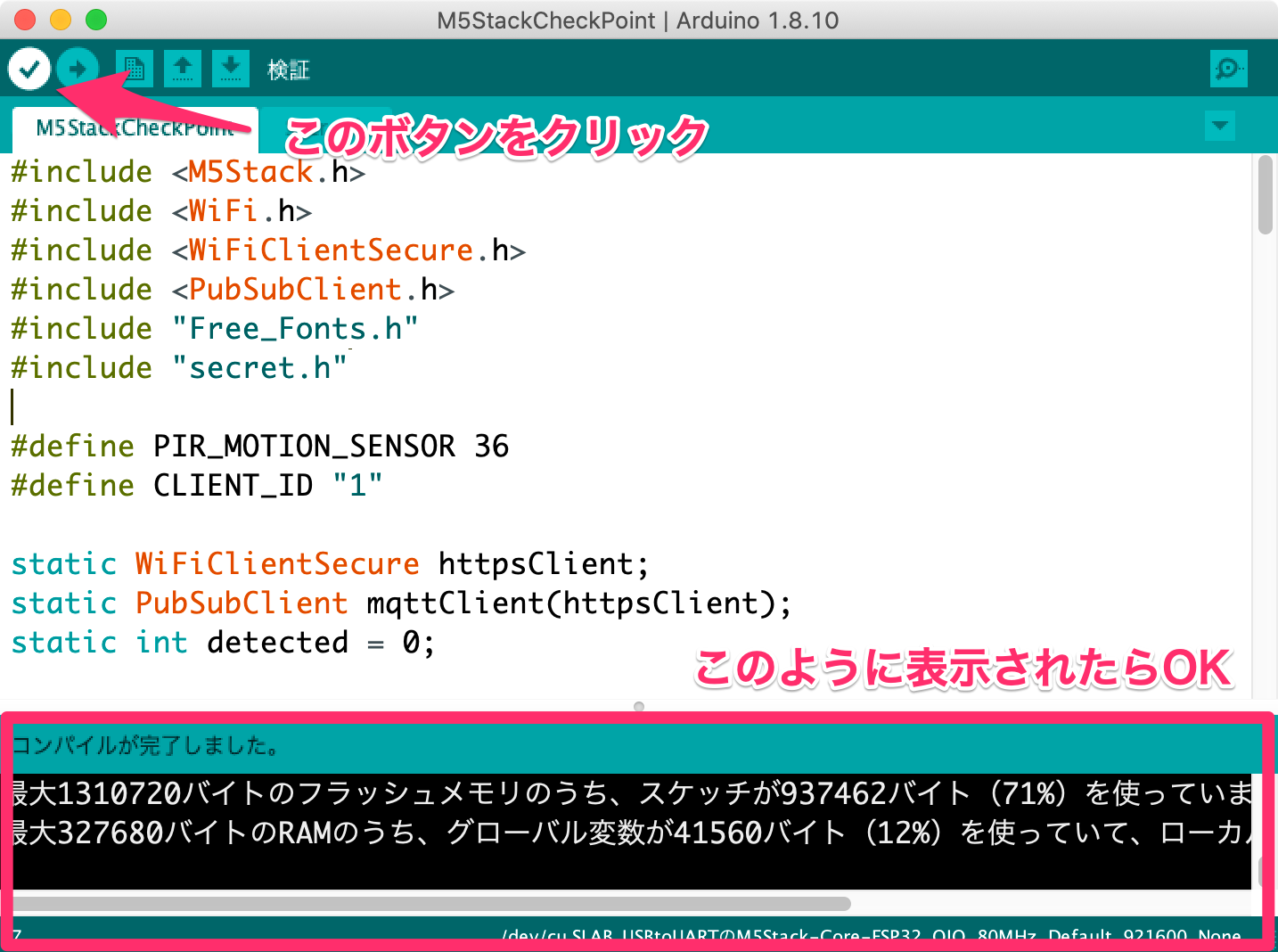
Task: Open the Serial Monitor icon
Action: 1229,69
